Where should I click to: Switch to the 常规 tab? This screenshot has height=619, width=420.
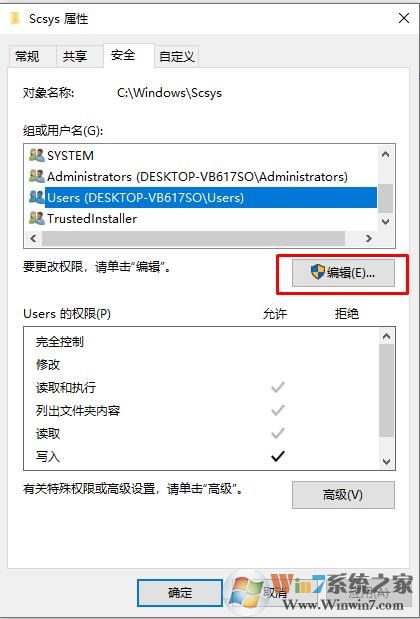click(x=27, y=56)
